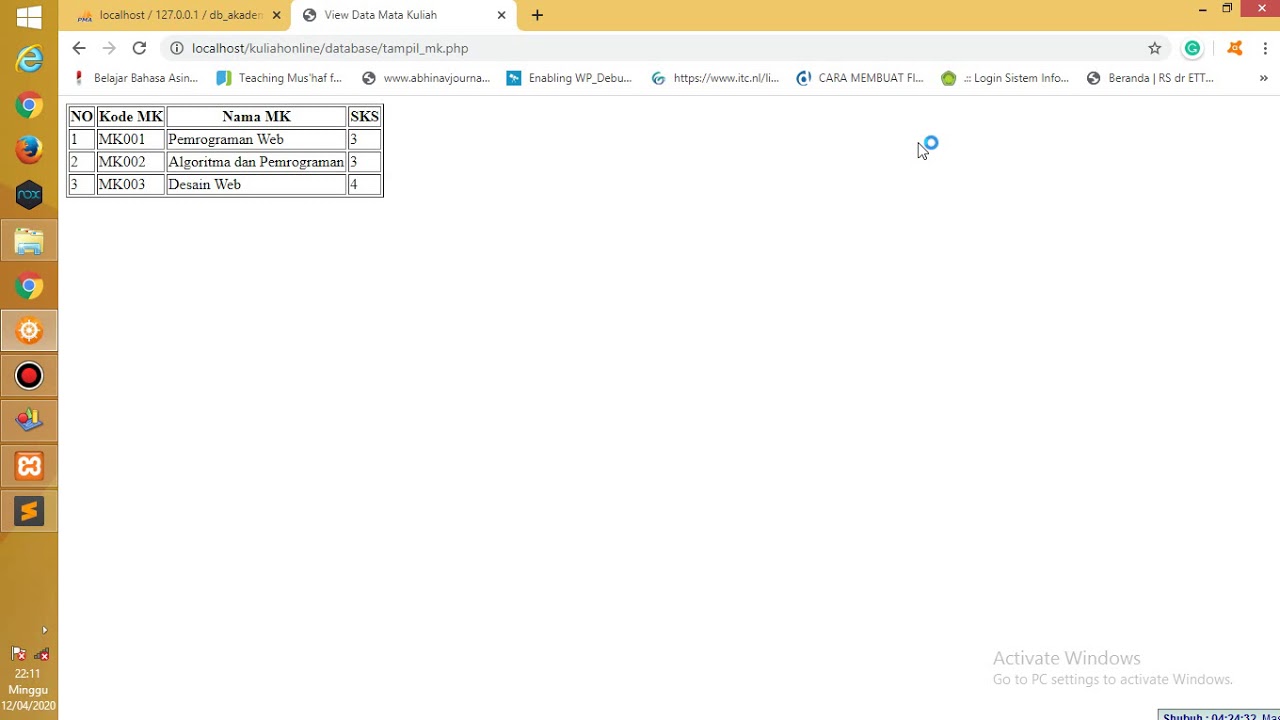This screenshot has height=720, width=1280.
Task: Launch Internet Explorer from the taskbar
Action: 29,60
